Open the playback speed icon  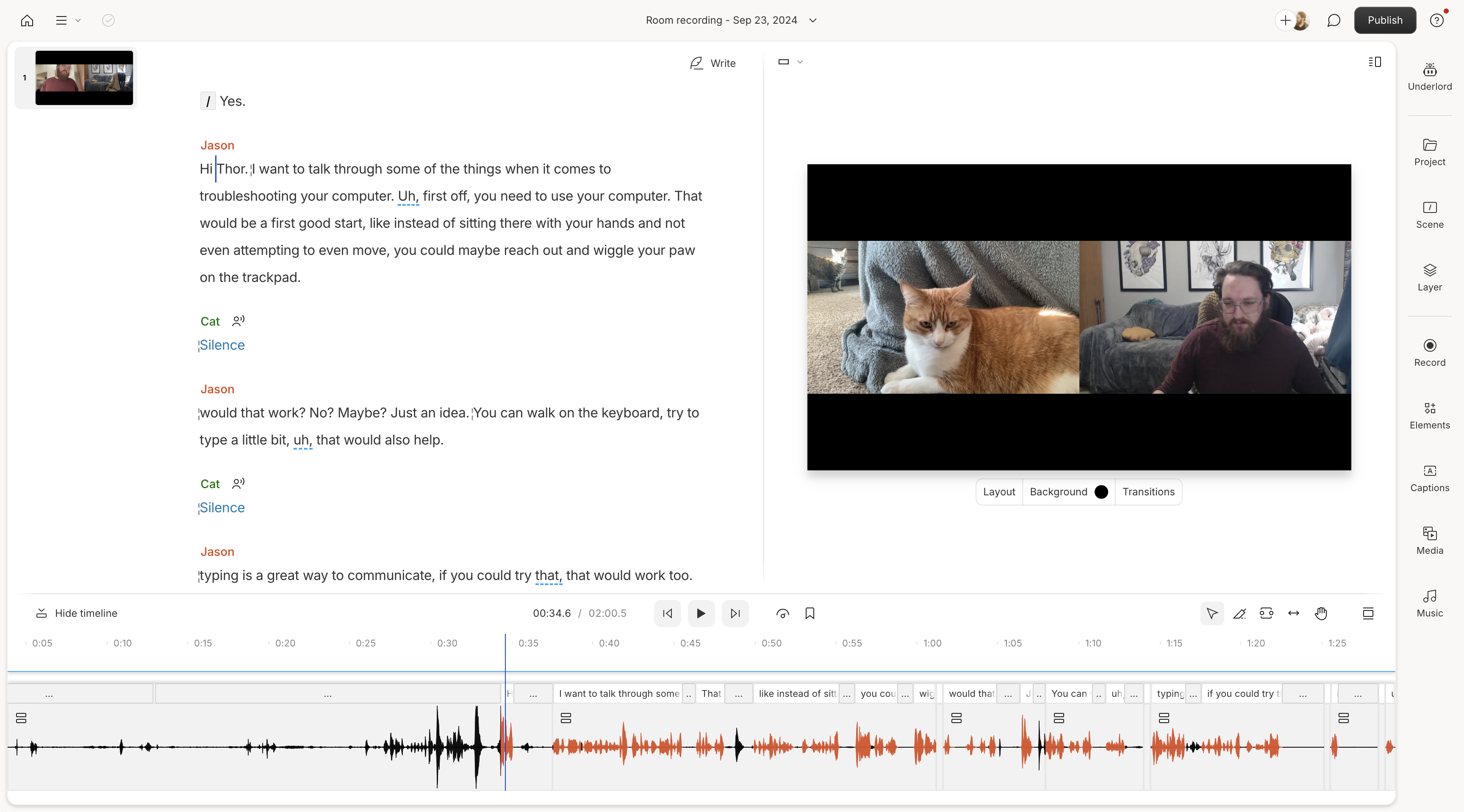click(x=782, y=613)
